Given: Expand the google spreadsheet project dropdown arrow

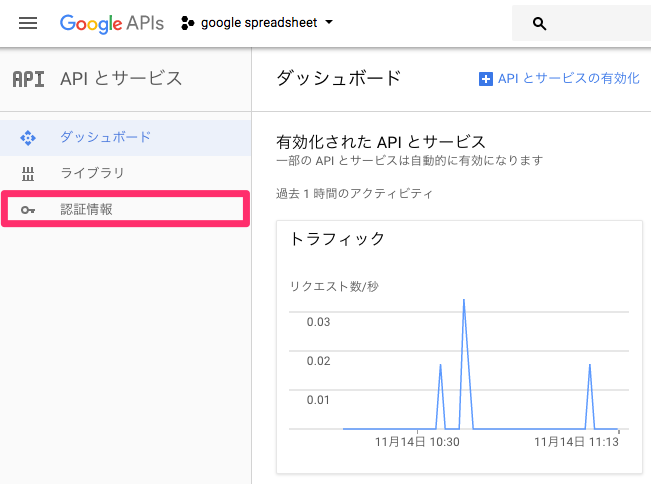Looking at the screenshot, I should point(329,22).
